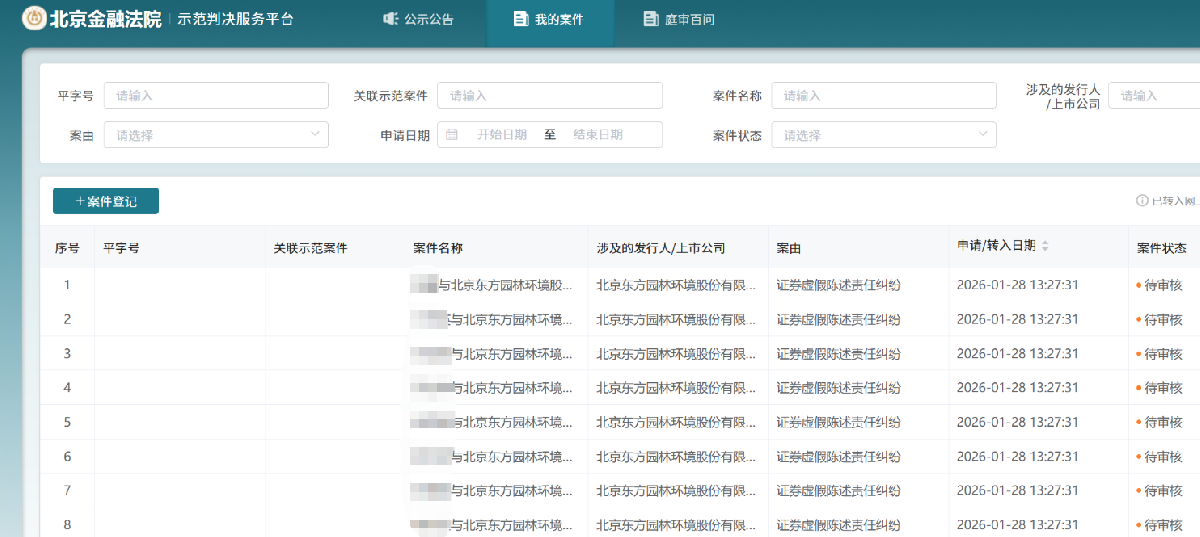Select the 结束日期 date field

[598, 134]
